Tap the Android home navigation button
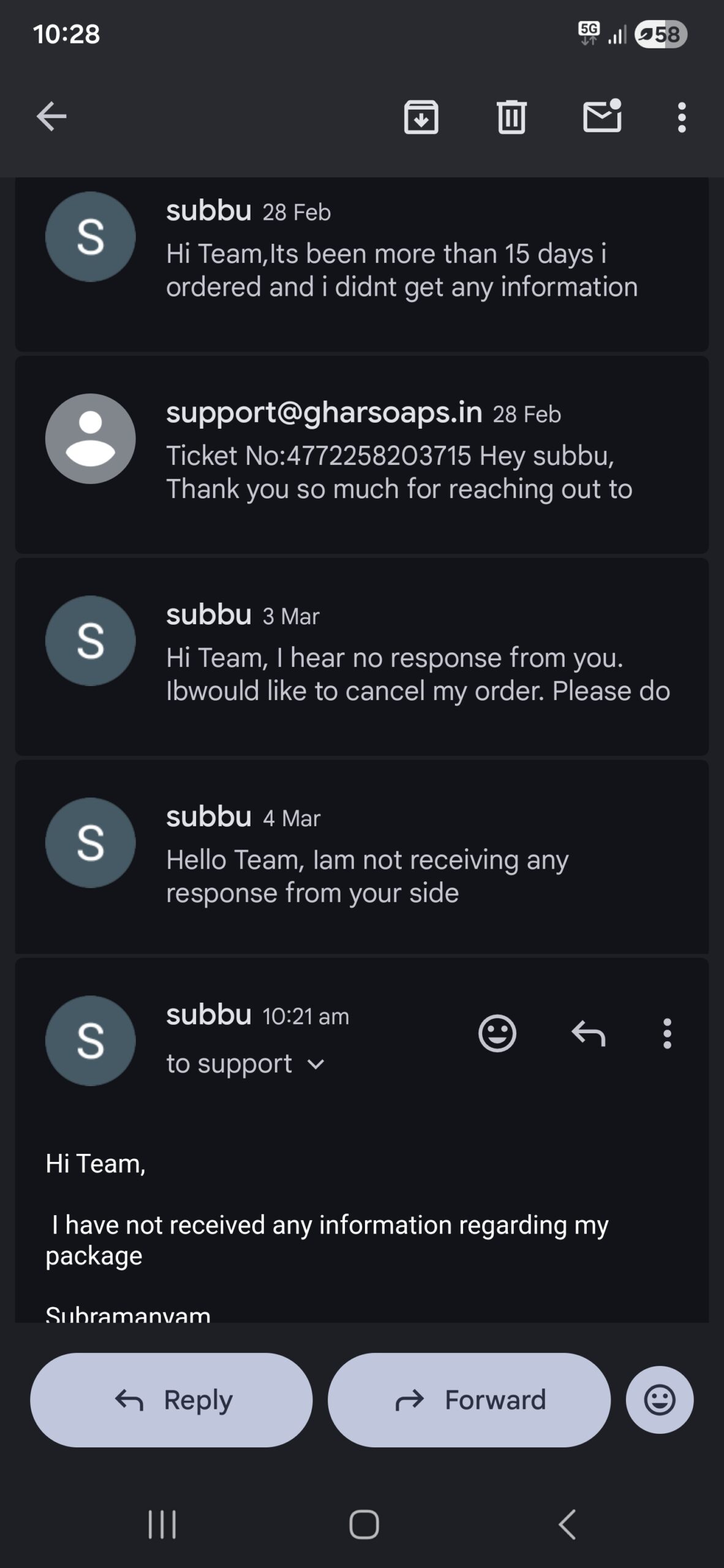The image size is (724, 1568). [364, 1524]
